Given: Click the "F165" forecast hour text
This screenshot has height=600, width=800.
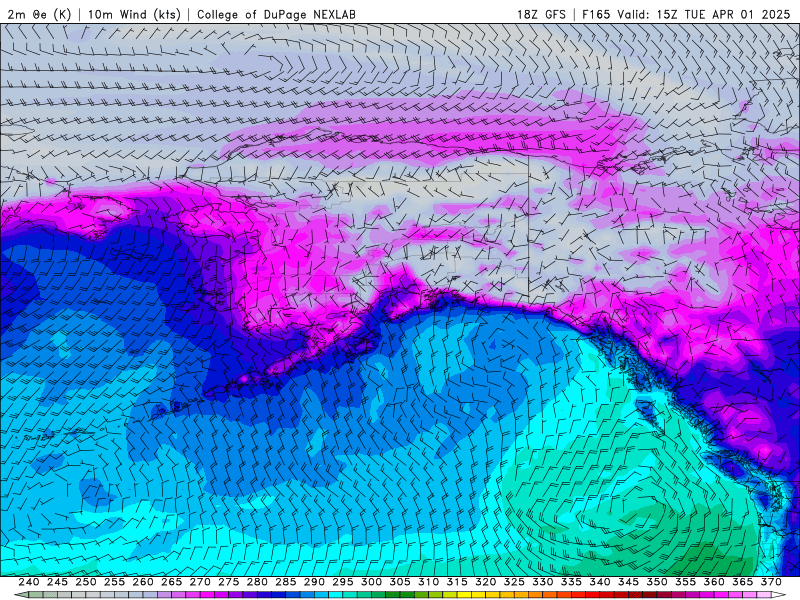Looking at the screenshot, I should coord(596,14).
